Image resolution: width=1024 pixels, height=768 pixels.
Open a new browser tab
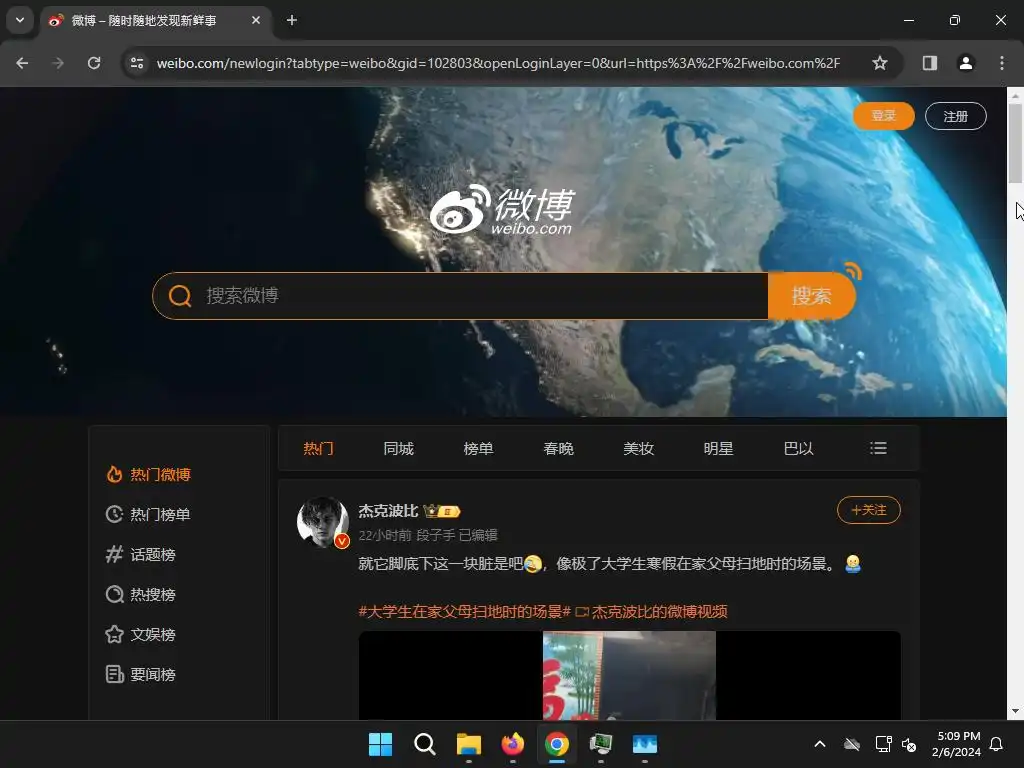pos(292,20)
